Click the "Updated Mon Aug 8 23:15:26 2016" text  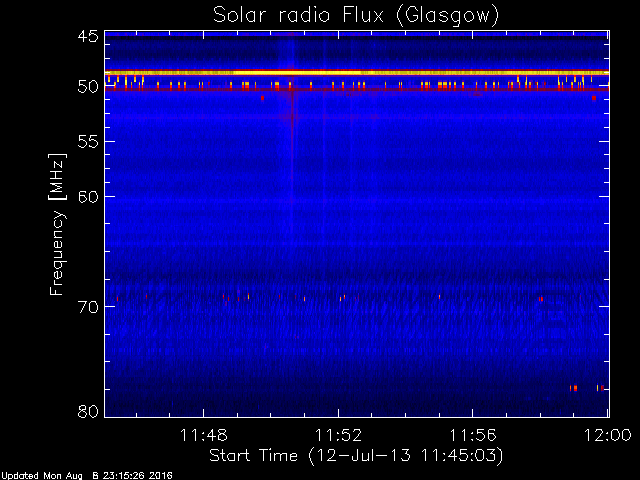pos(87,476)
